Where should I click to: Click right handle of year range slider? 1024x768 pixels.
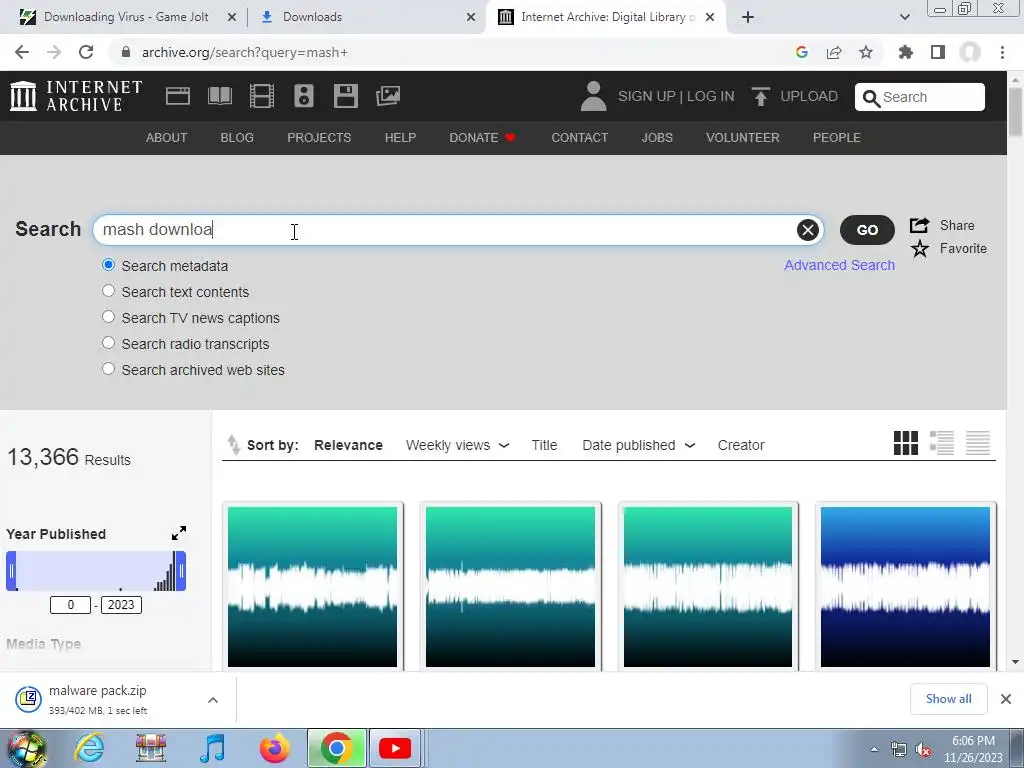(181, 571)
